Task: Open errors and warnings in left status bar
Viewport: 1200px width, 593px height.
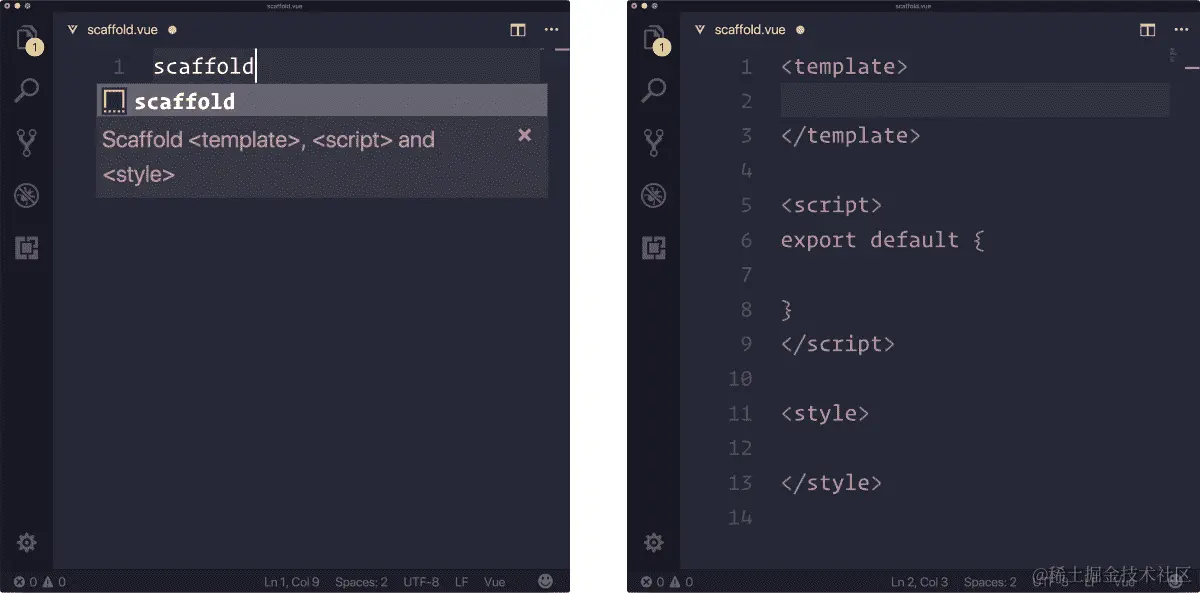Action: pos(40,582)
